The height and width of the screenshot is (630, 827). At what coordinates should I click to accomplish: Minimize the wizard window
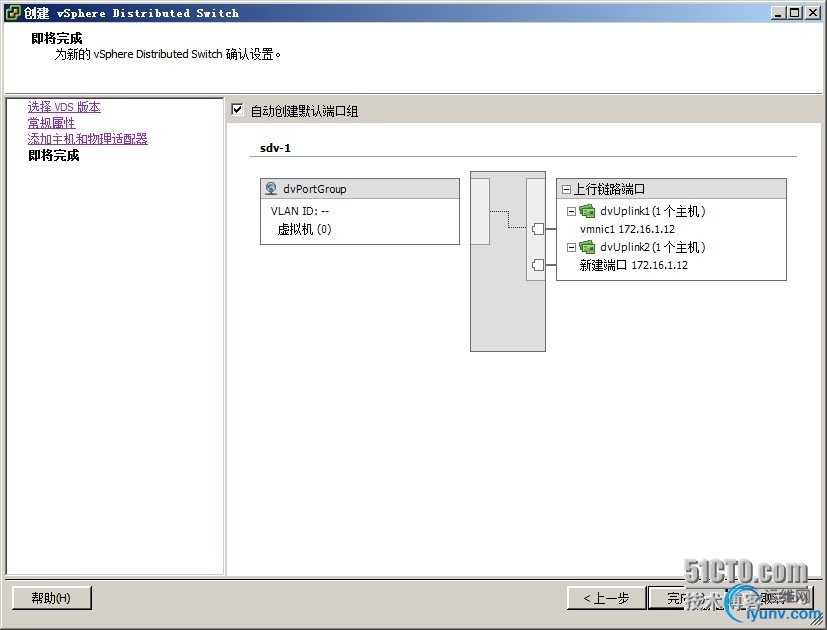pyautogui.click(x=778, y=13)
